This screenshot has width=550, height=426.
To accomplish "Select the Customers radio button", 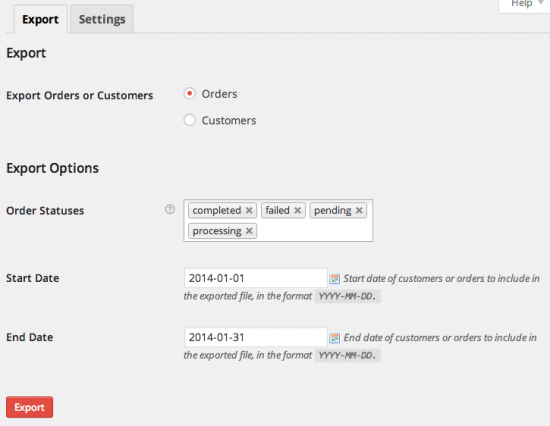I will (x=189, y=120).
